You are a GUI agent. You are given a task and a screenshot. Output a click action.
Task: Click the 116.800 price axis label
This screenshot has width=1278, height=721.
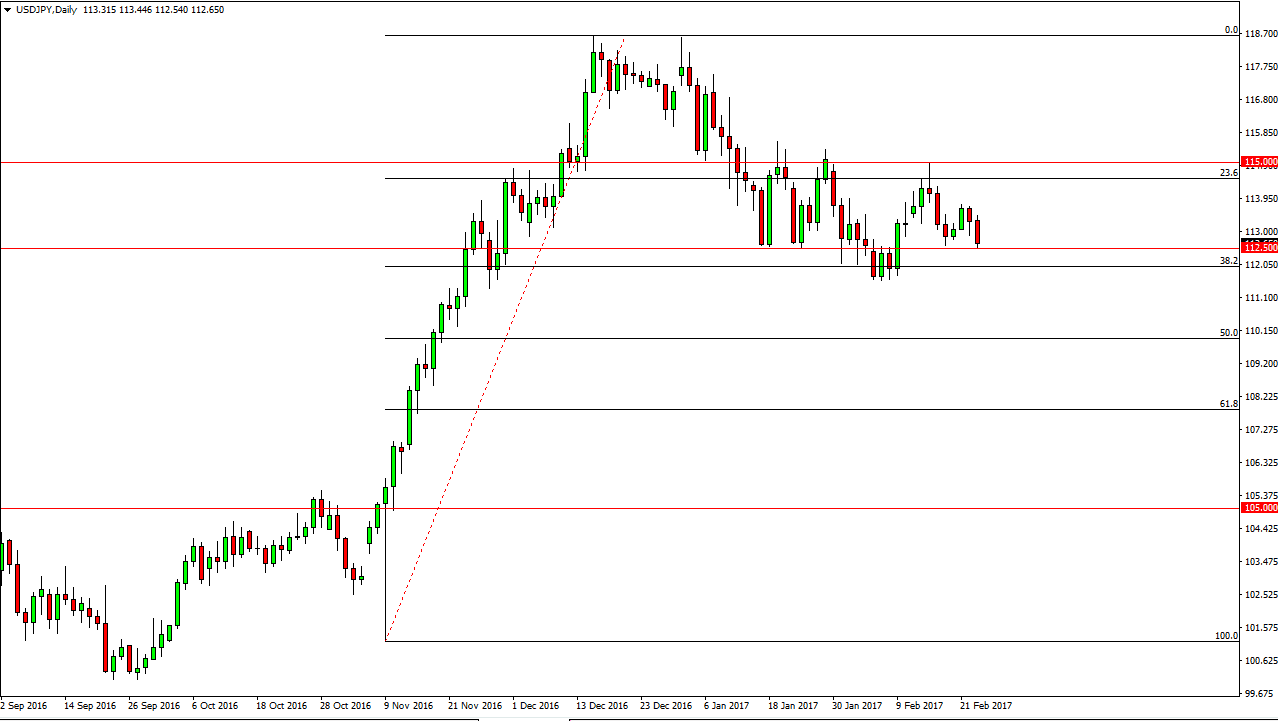(x=1260, y=100)
